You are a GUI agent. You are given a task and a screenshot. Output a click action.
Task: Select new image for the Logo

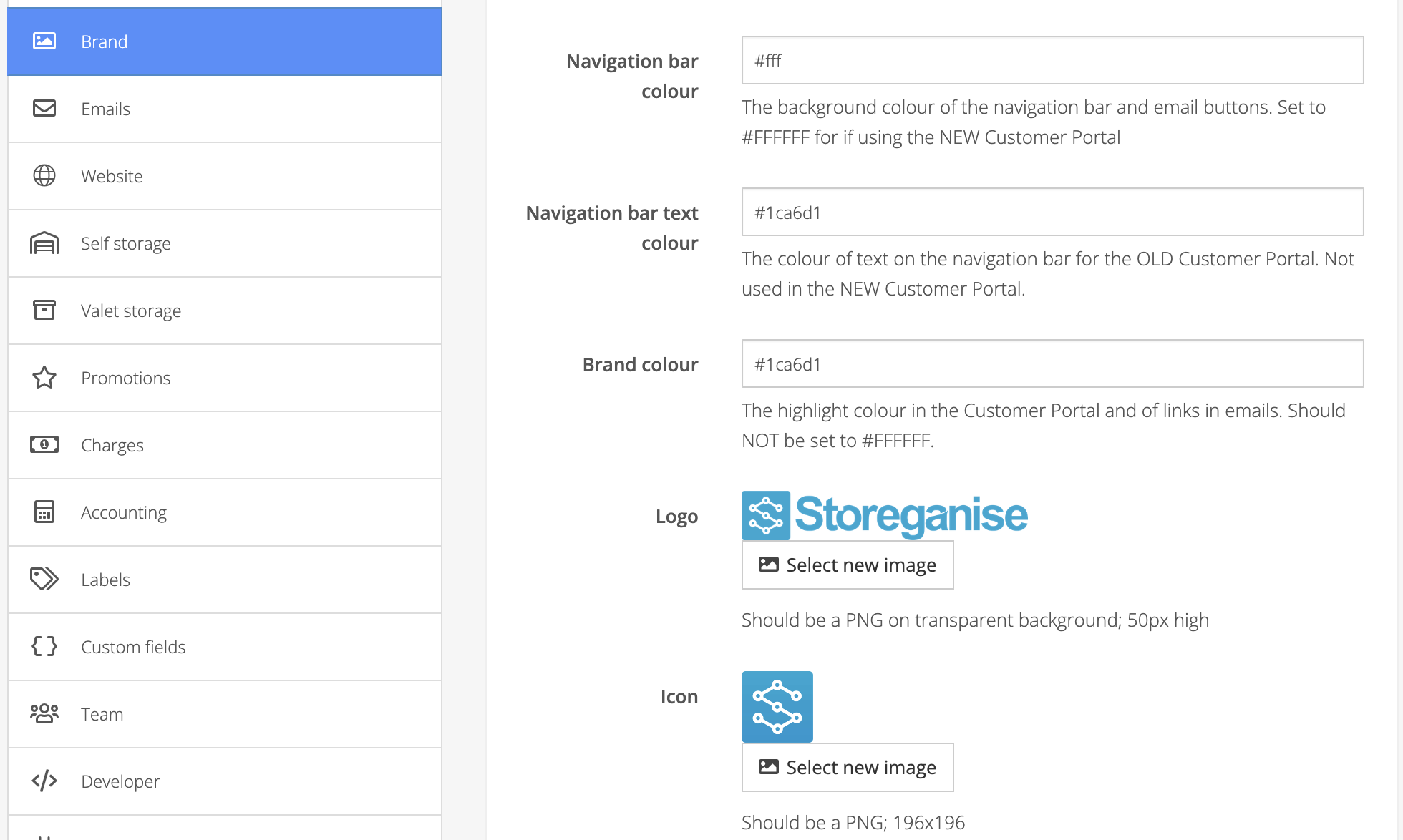[848, 565]
